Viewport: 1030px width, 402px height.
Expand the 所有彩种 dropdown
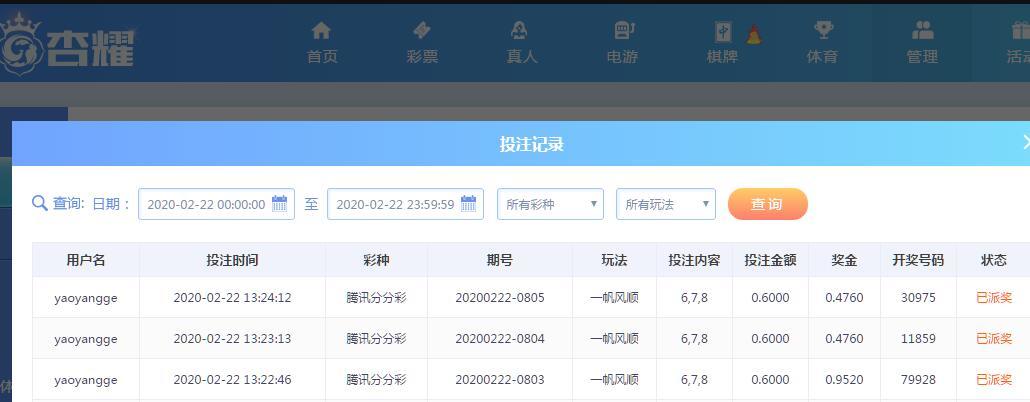click(x=550, y=204)
